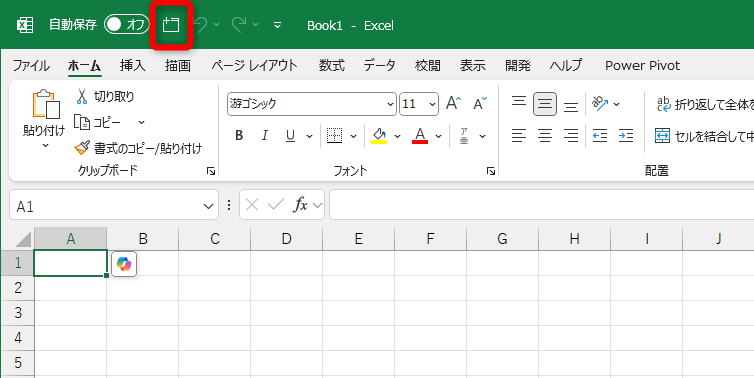Open the ファイル tab
This screenshot has height=378, width=754.
(31, 65)
